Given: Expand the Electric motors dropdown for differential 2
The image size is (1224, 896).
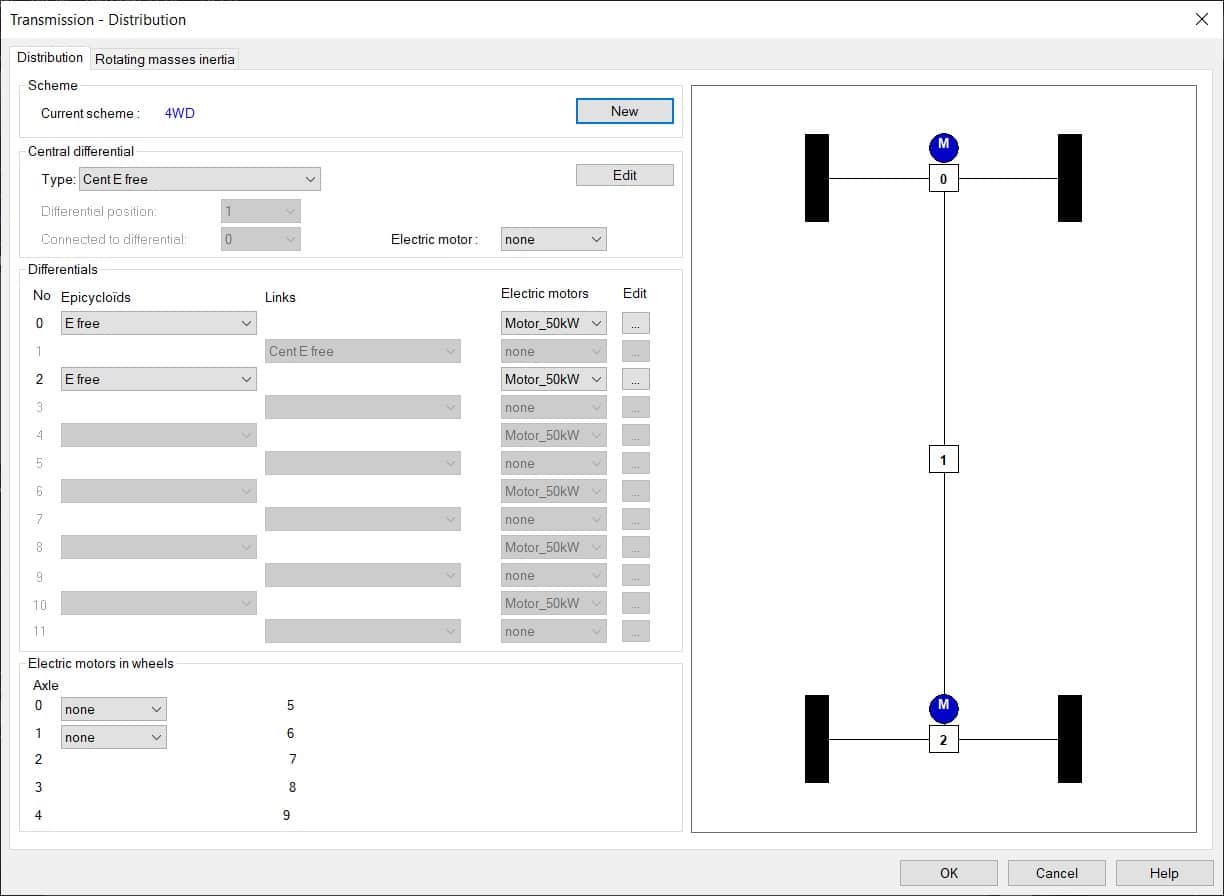Looking at the screenshot, I should [x=553, y=379].
